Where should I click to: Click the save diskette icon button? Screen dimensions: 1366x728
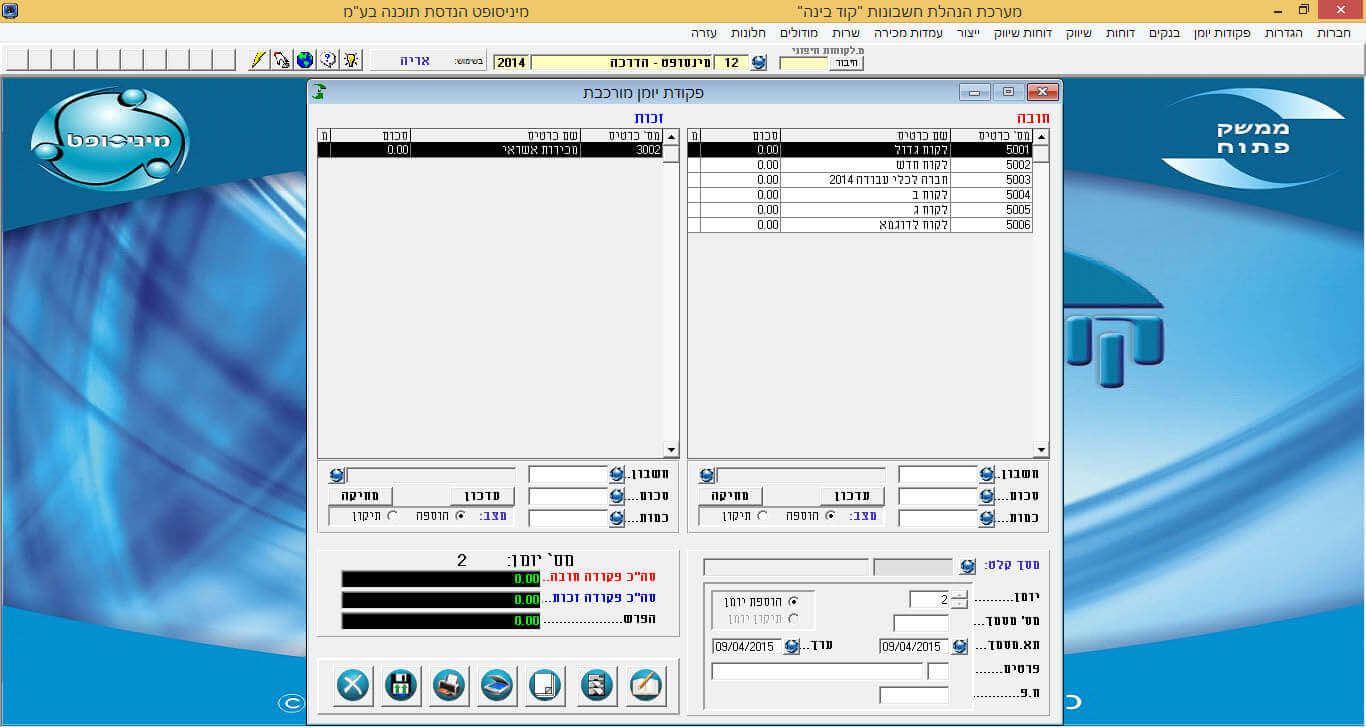point(401,685)
